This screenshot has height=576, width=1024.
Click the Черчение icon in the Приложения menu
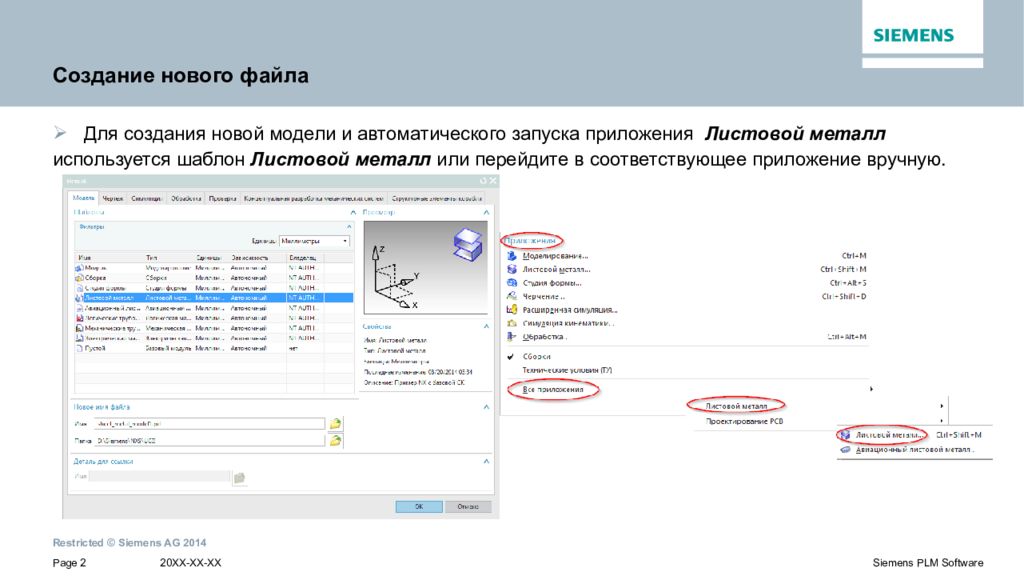pyautogui.click(x=512, y=296)
